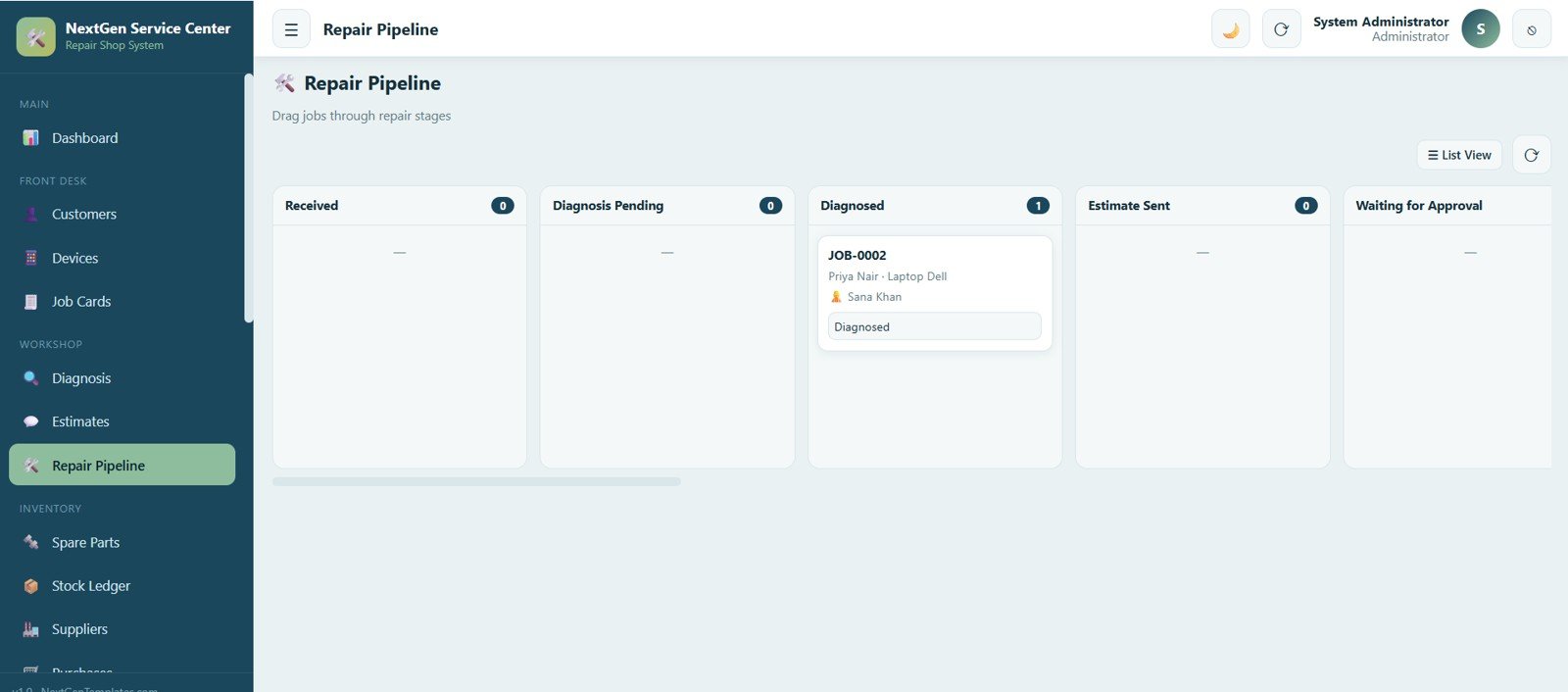Click the horizontal scrollbar under the board
The image size is (1568, 692).
point(476,481)
